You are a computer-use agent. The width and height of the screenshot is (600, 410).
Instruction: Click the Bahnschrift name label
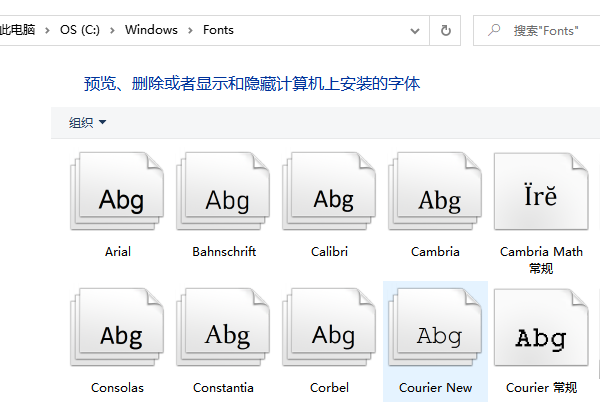pyautogui.click(x=224, y=252)
